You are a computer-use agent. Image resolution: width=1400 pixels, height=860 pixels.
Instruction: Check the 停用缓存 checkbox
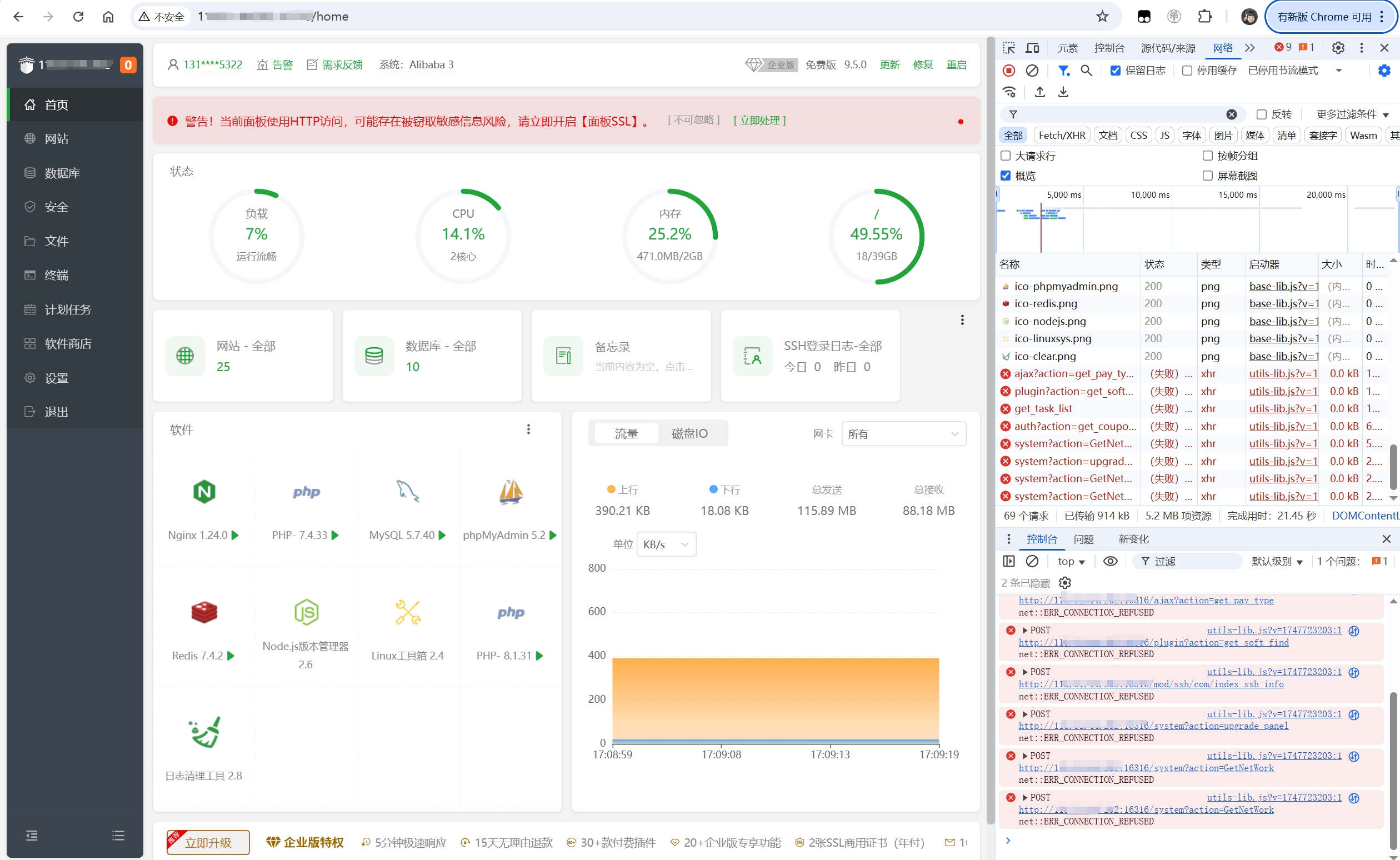[x=1187, y=71]
